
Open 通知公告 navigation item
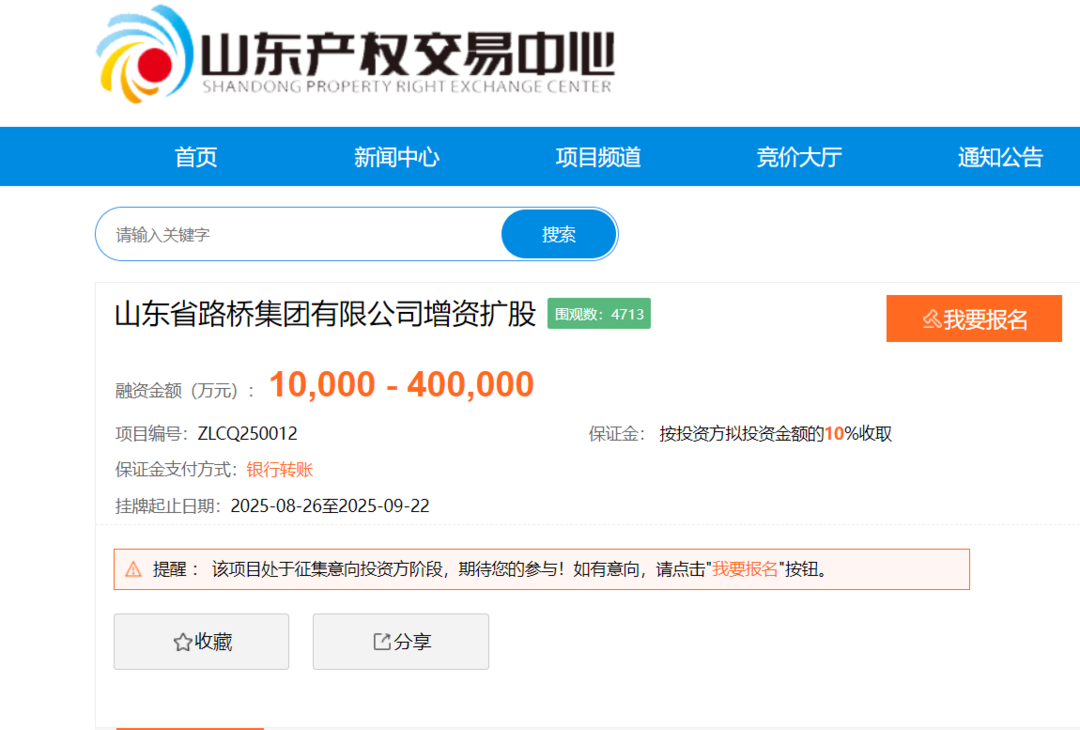click(x=1000, y=157)
